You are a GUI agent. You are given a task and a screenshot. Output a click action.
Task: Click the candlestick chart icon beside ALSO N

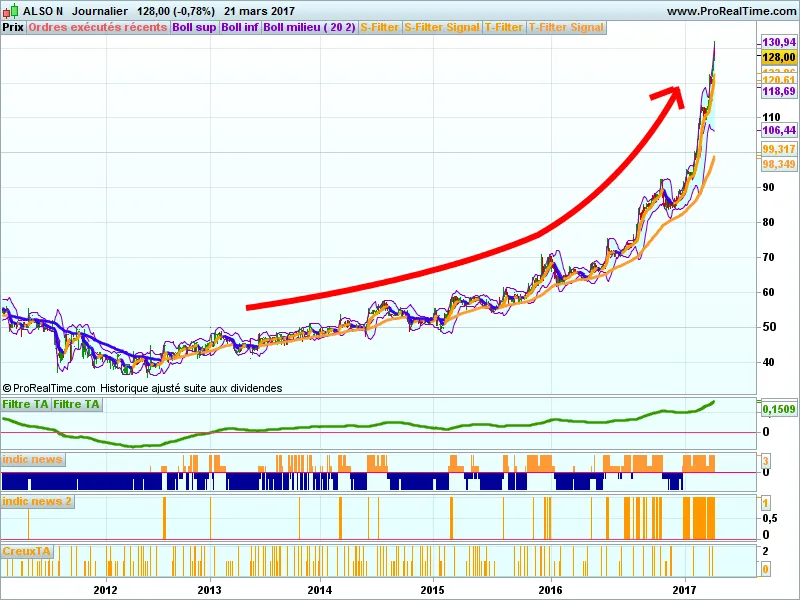point(11,10)
